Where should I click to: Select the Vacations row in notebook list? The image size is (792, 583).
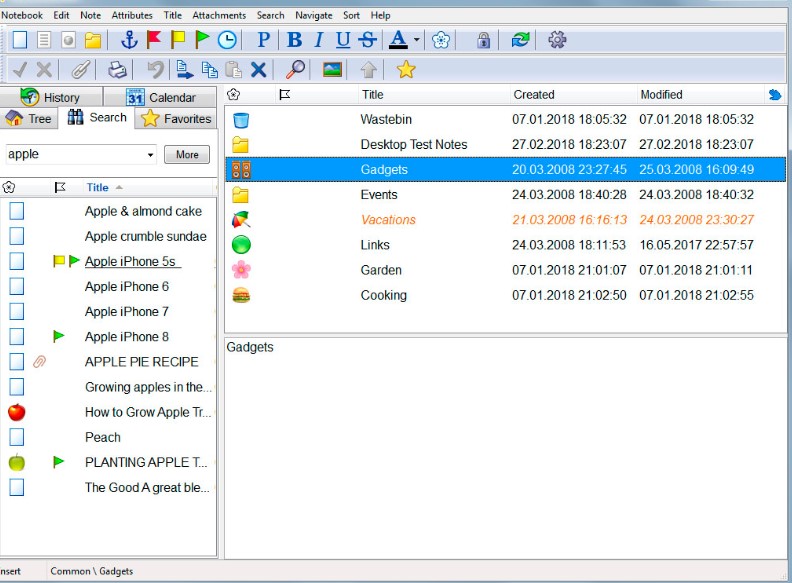(388, 220)
